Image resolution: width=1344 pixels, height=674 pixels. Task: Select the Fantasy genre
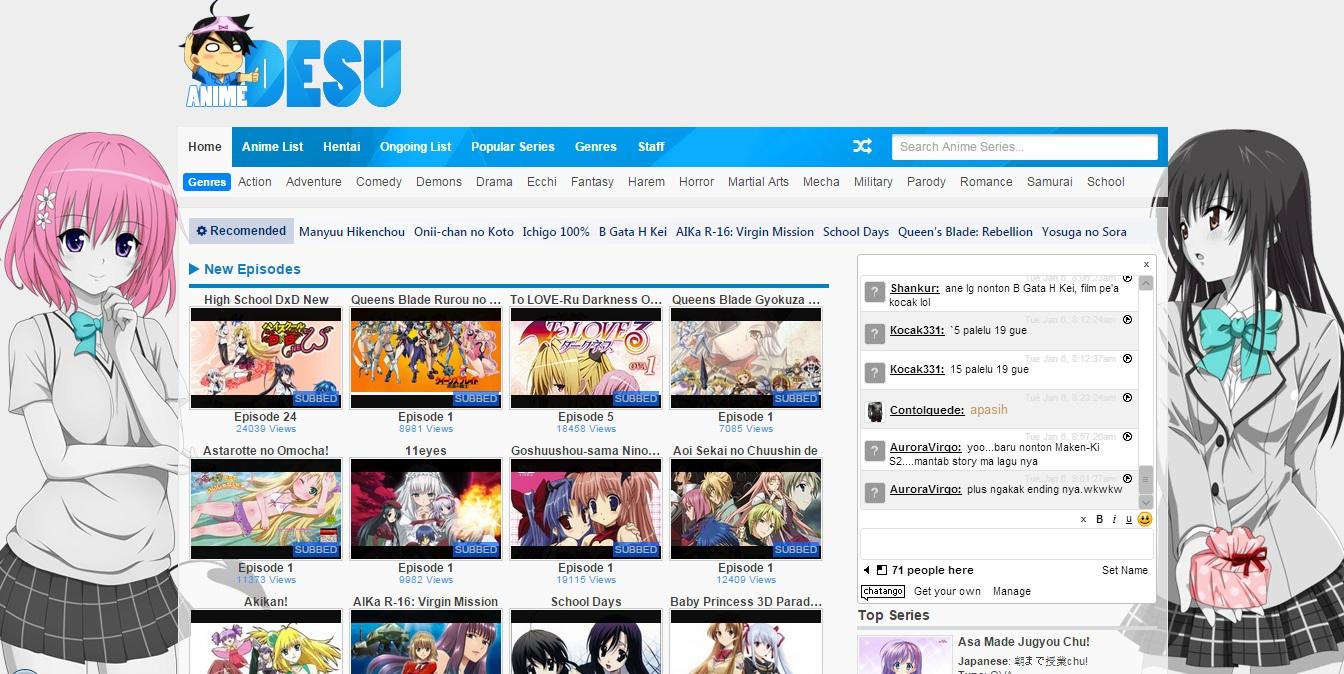[x=592, y=182]
